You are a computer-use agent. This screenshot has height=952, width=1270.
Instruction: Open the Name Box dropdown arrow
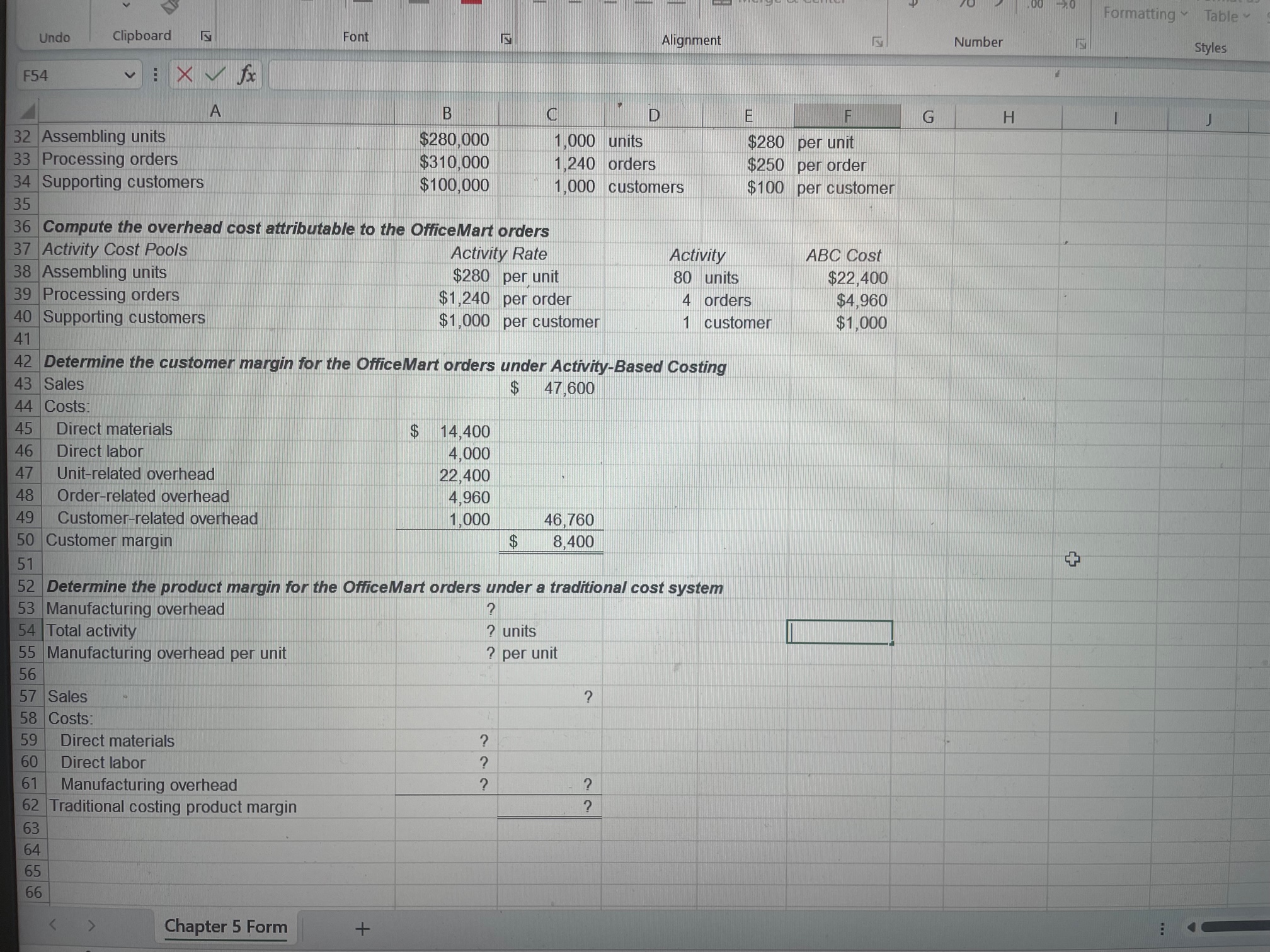(130, 75)
